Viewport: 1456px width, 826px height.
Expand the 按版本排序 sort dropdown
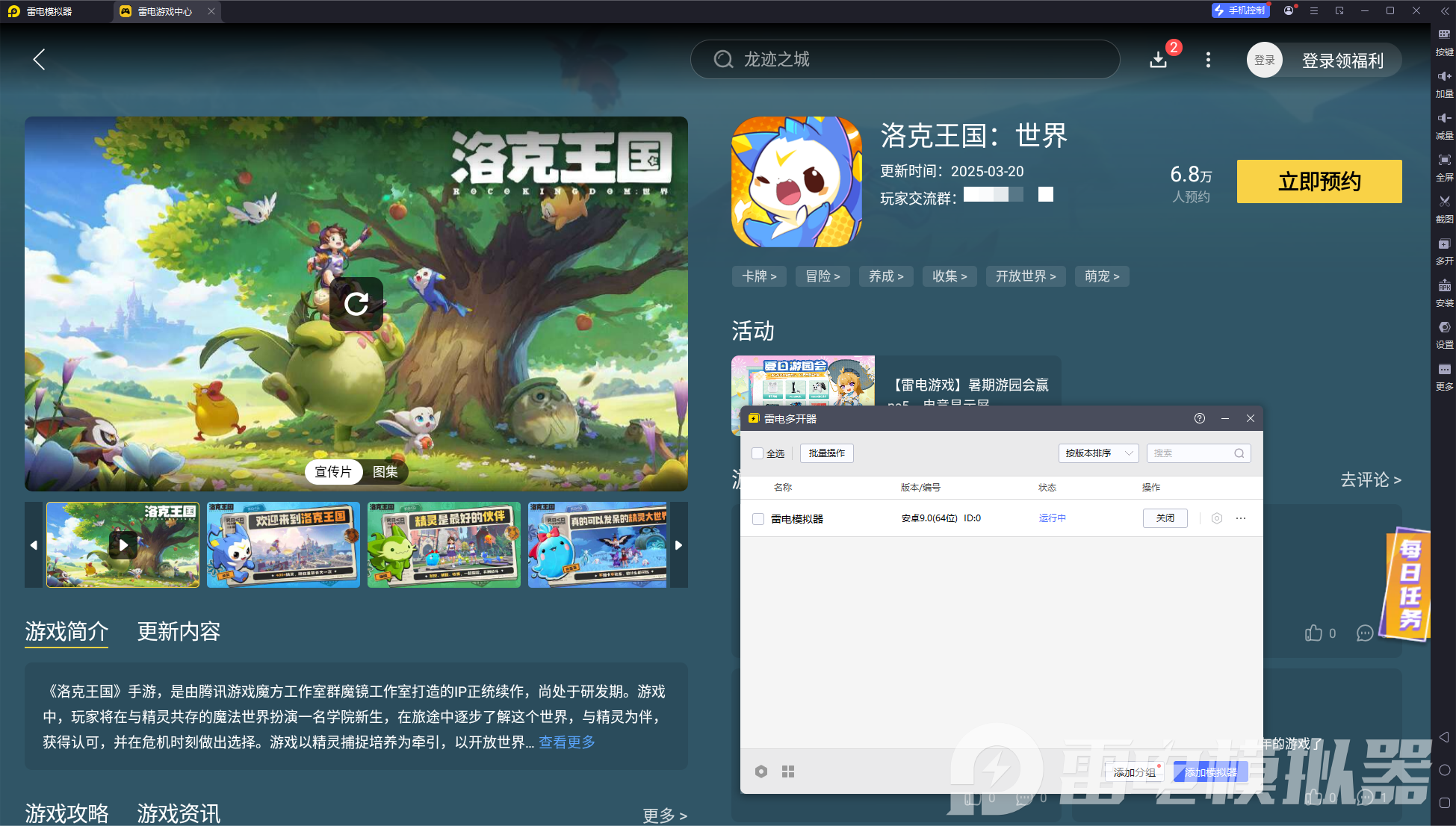[x=1098, y=453]
